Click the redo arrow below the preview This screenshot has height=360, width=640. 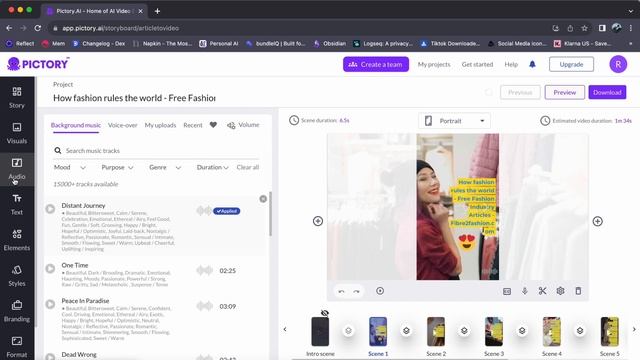pyautogui.click(x=356, y=291)
